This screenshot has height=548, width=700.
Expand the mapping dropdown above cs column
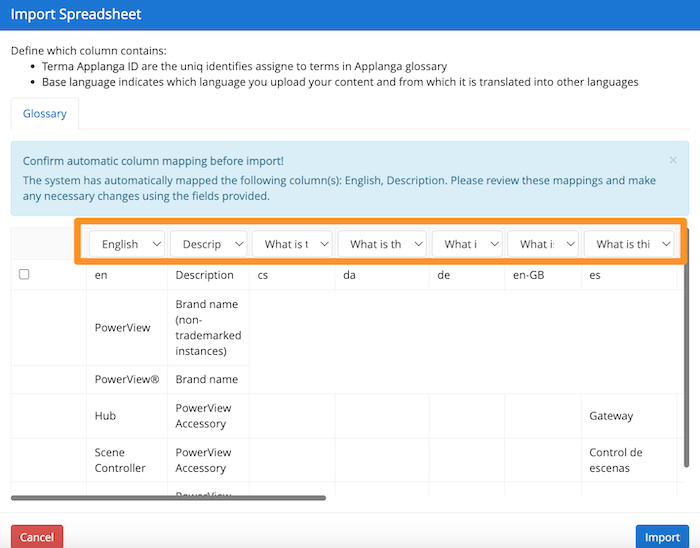click(292, 244)
